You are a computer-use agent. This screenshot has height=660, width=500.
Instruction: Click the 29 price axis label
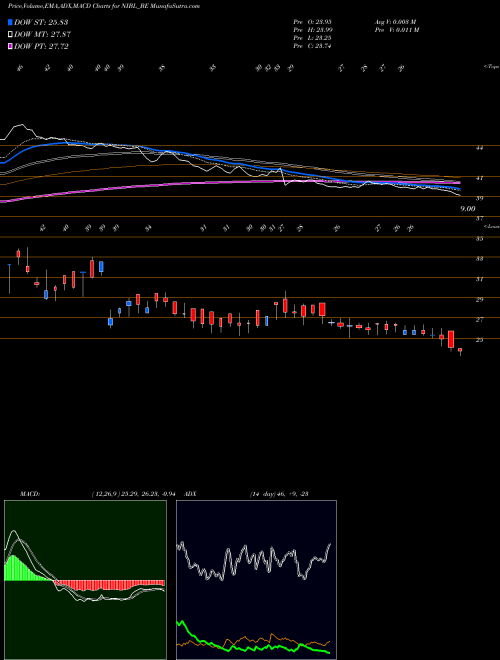479,299
